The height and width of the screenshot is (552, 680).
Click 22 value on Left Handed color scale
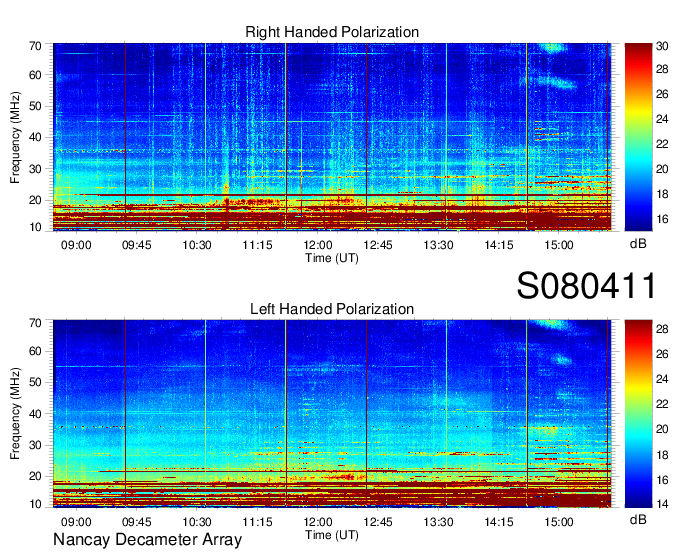tap(662, 404)
